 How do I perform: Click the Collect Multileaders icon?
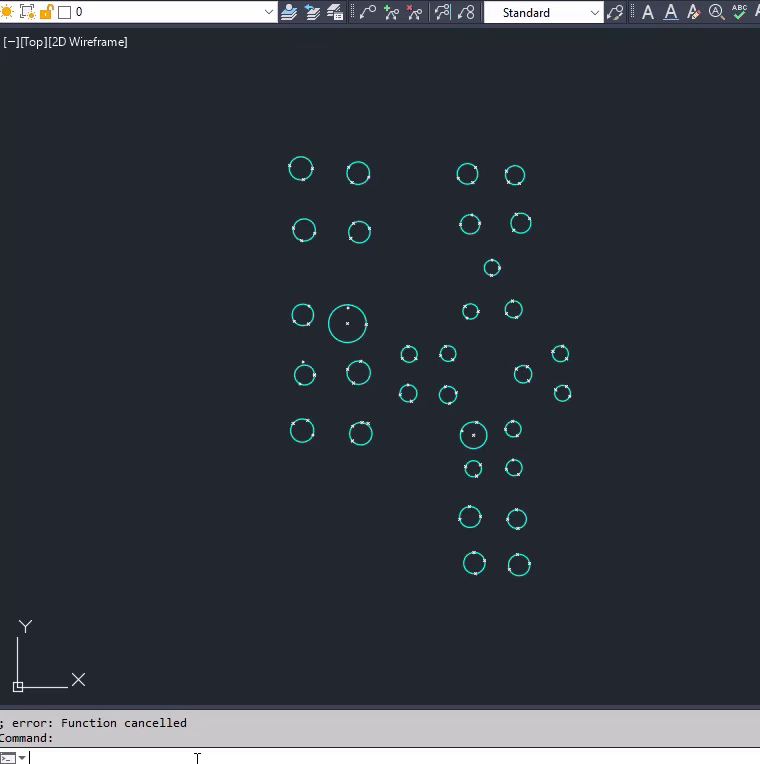(466, 12)
